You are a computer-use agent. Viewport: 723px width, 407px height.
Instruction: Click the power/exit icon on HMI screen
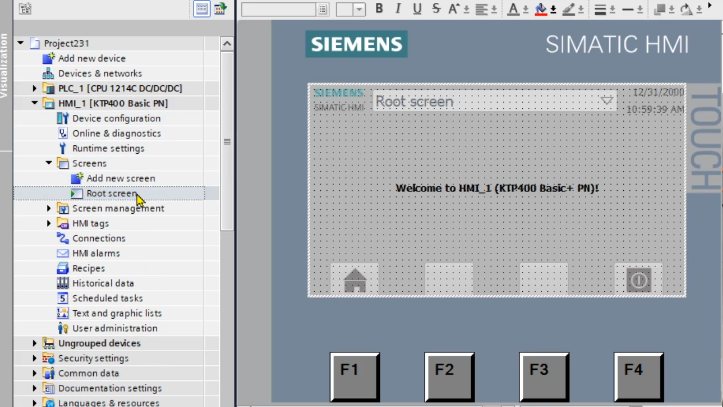click(x=639, y=280)
